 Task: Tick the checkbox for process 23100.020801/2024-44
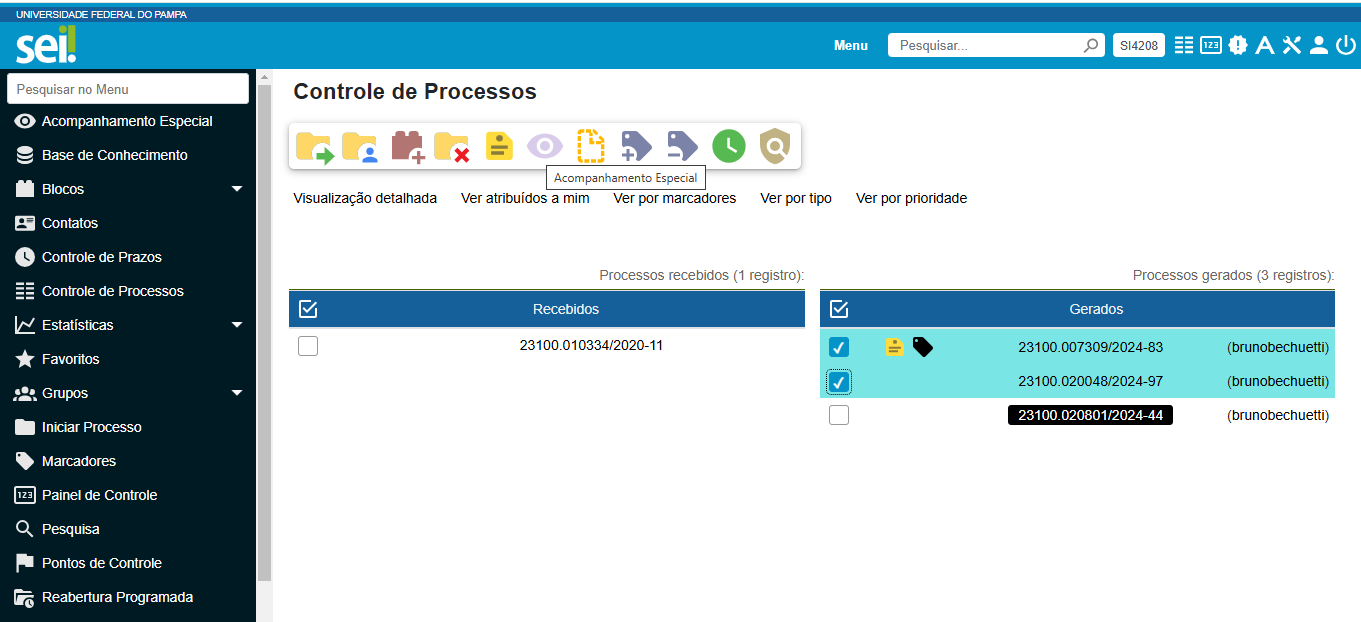(x=839, y=415)
